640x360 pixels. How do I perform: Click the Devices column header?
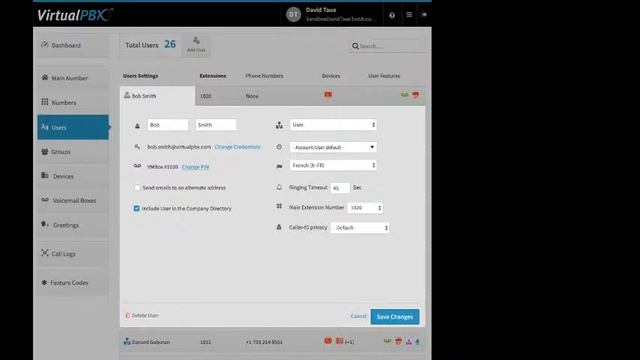(331, 76)
